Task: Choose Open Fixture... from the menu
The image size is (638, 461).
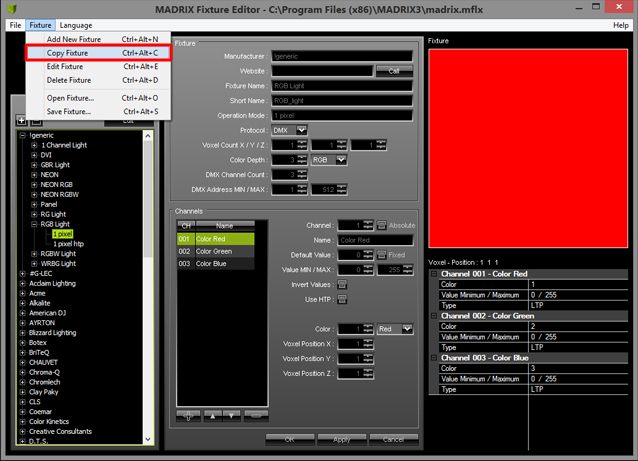Action: (98, 98)
